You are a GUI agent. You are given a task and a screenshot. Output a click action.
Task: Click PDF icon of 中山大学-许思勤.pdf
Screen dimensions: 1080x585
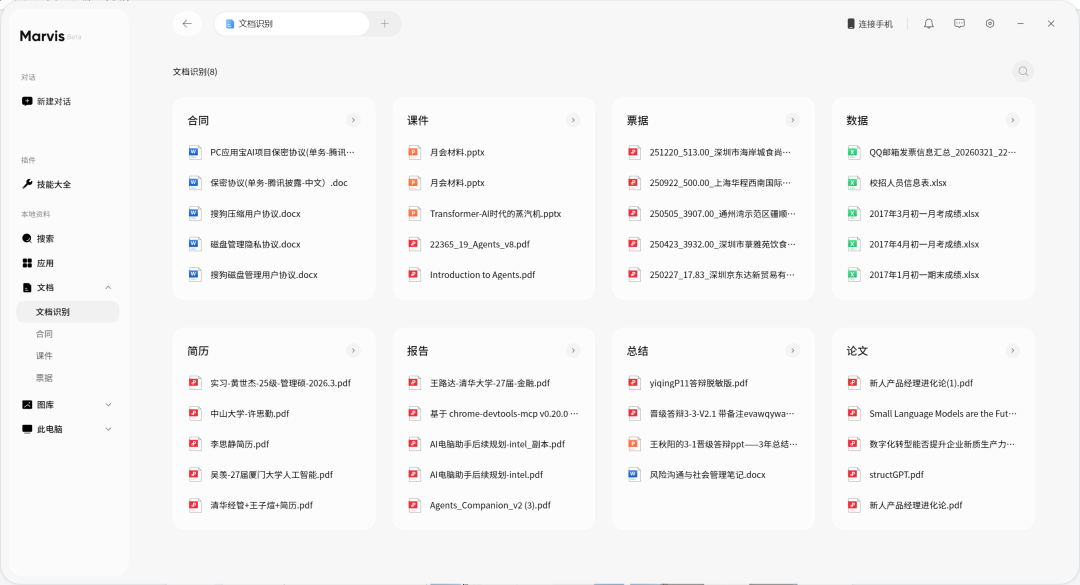(x=195, y=413)
